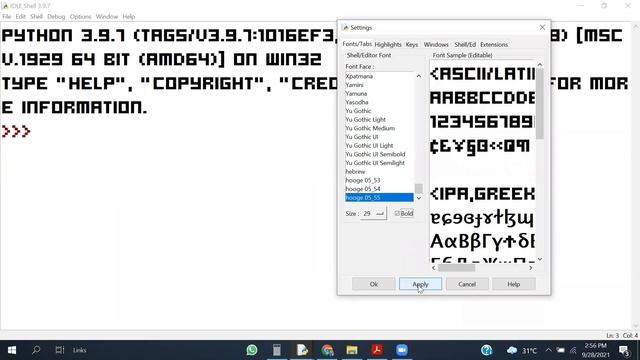The image size is (640, 360).
Task: Switch to the Highlights tab
Action: coord(388,44)
